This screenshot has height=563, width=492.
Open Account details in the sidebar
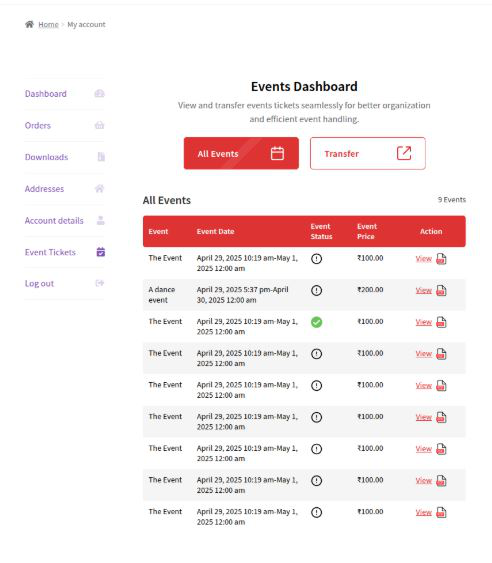point(54,220)
